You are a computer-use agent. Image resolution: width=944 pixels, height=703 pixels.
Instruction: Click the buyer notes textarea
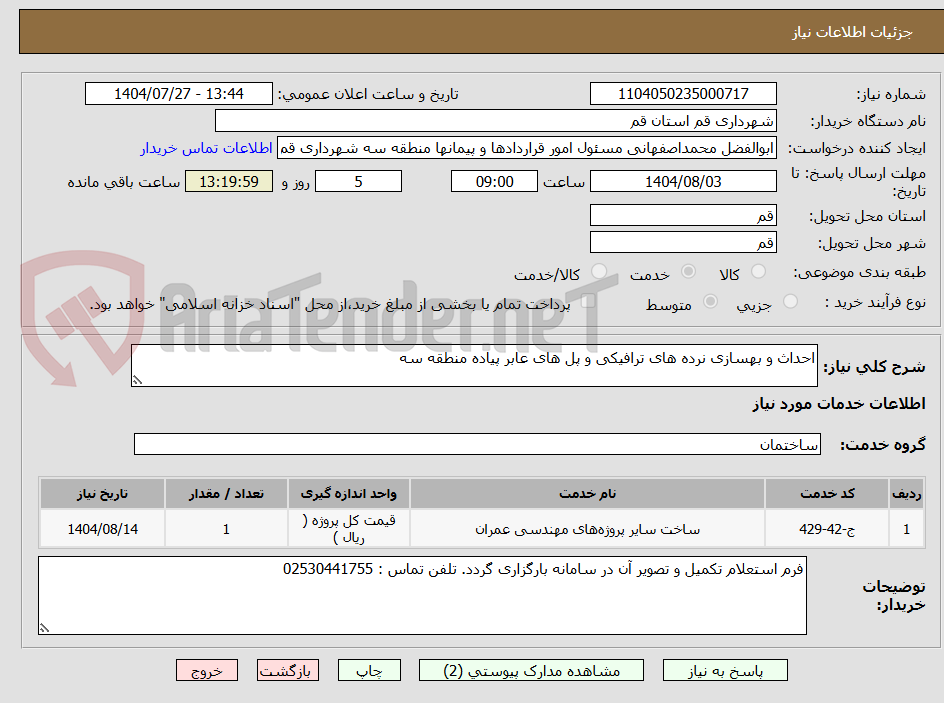(x=422, y=595)
